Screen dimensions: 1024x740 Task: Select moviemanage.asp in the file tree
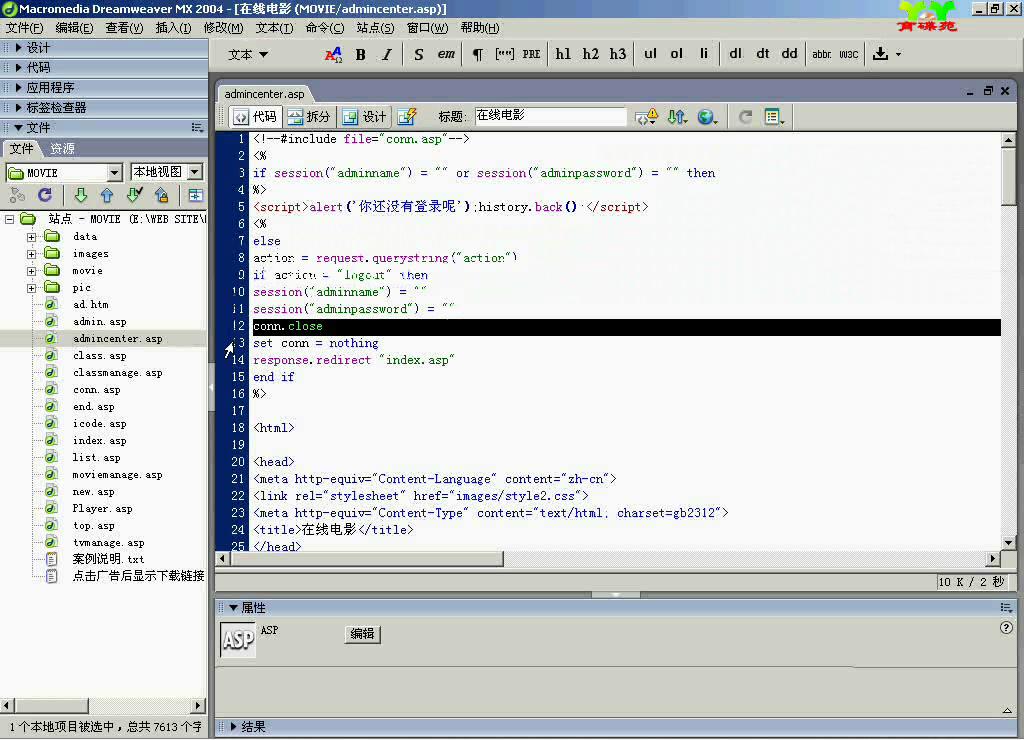click(118, 475)
